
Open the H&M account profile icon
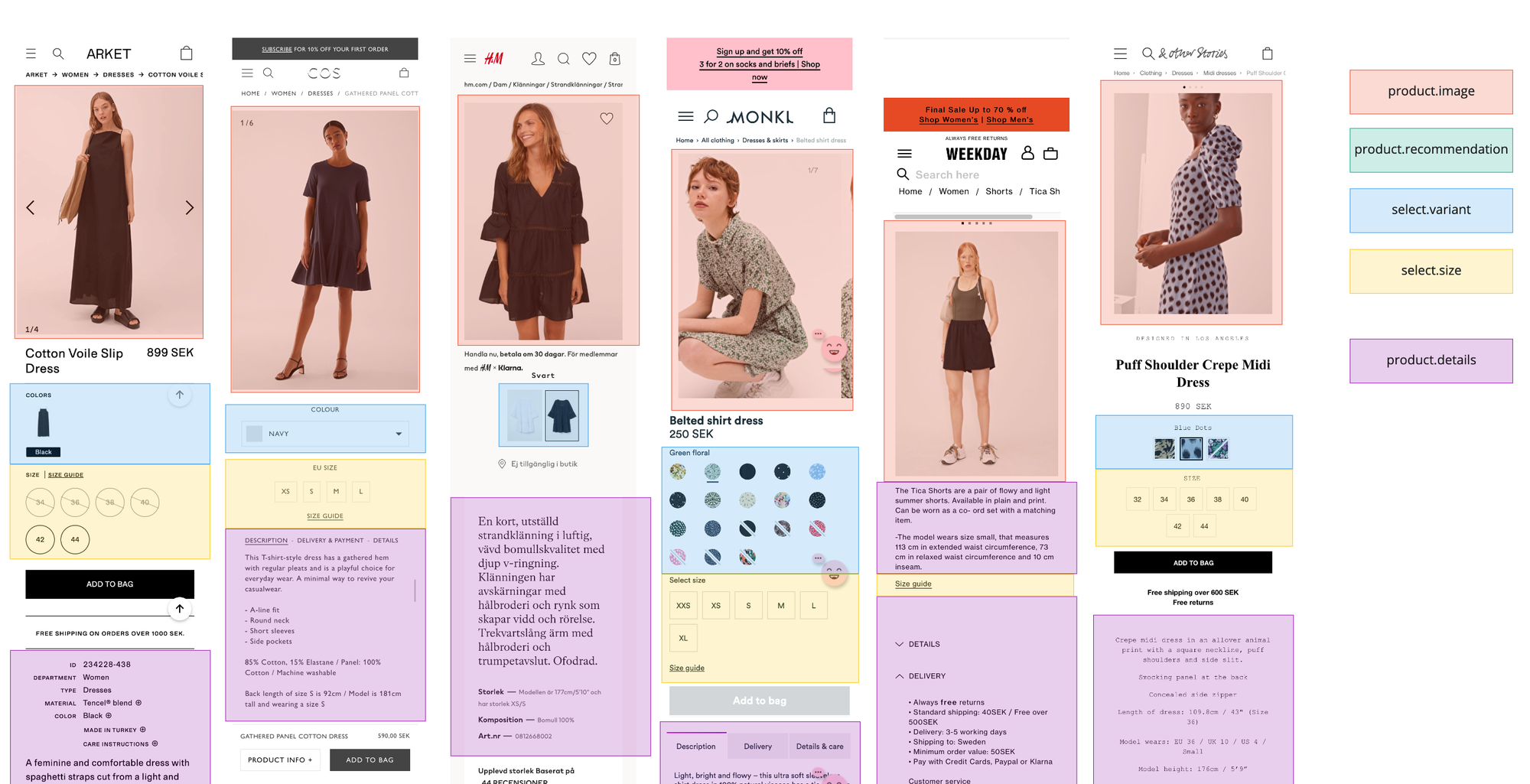pos(539,58)
